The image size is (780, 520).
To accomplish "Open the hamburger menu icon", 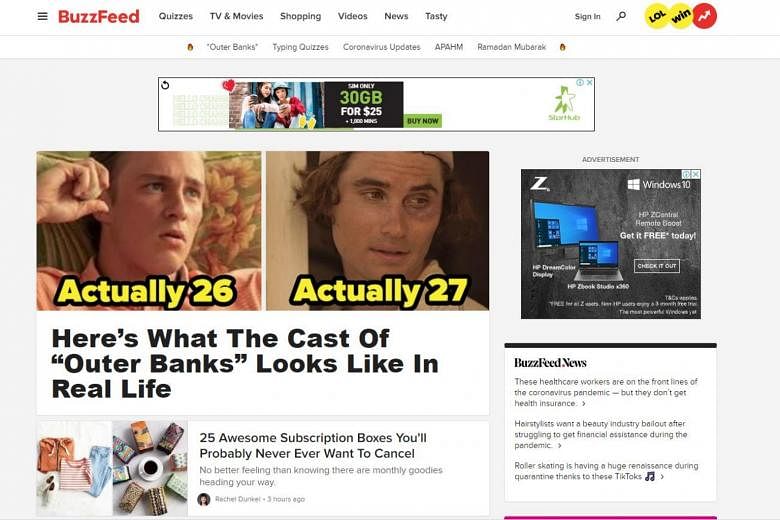I will coord(43,16).
